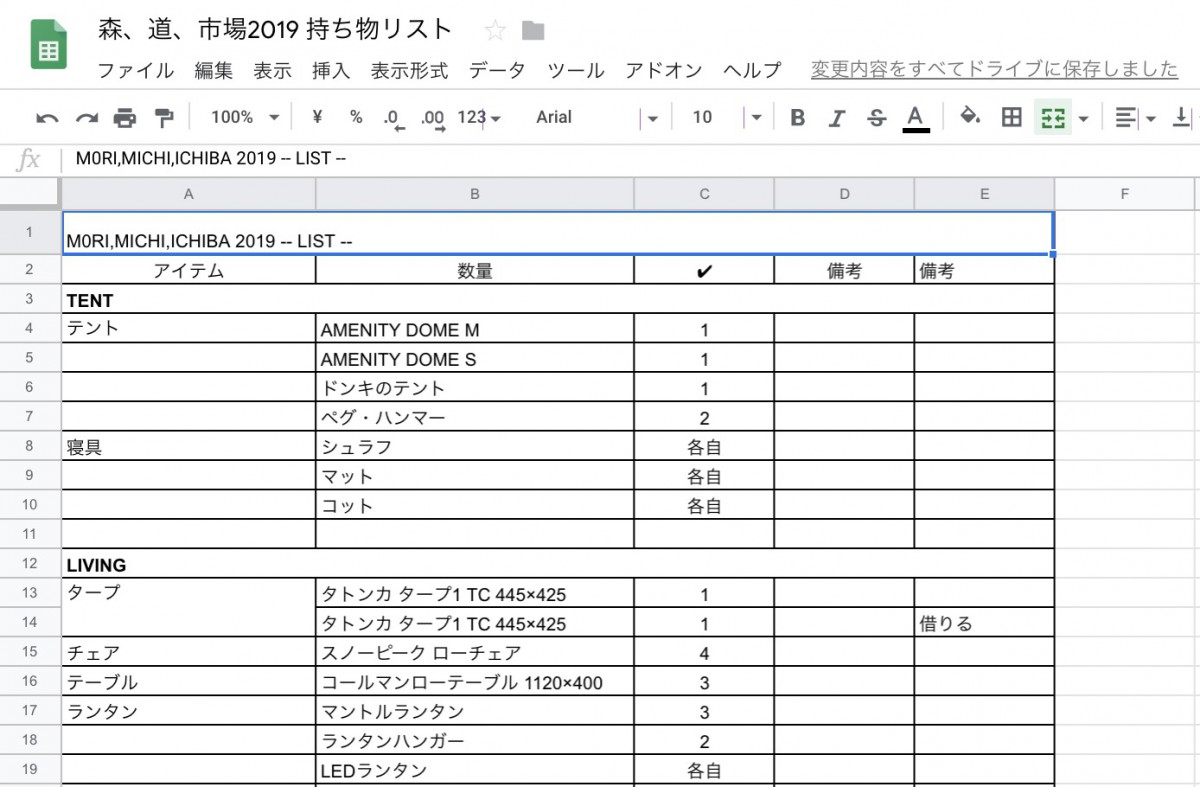This screenshot has height=787, width=1200.
Task: Open the ツール menu
Action: click(x=575, y=70)
